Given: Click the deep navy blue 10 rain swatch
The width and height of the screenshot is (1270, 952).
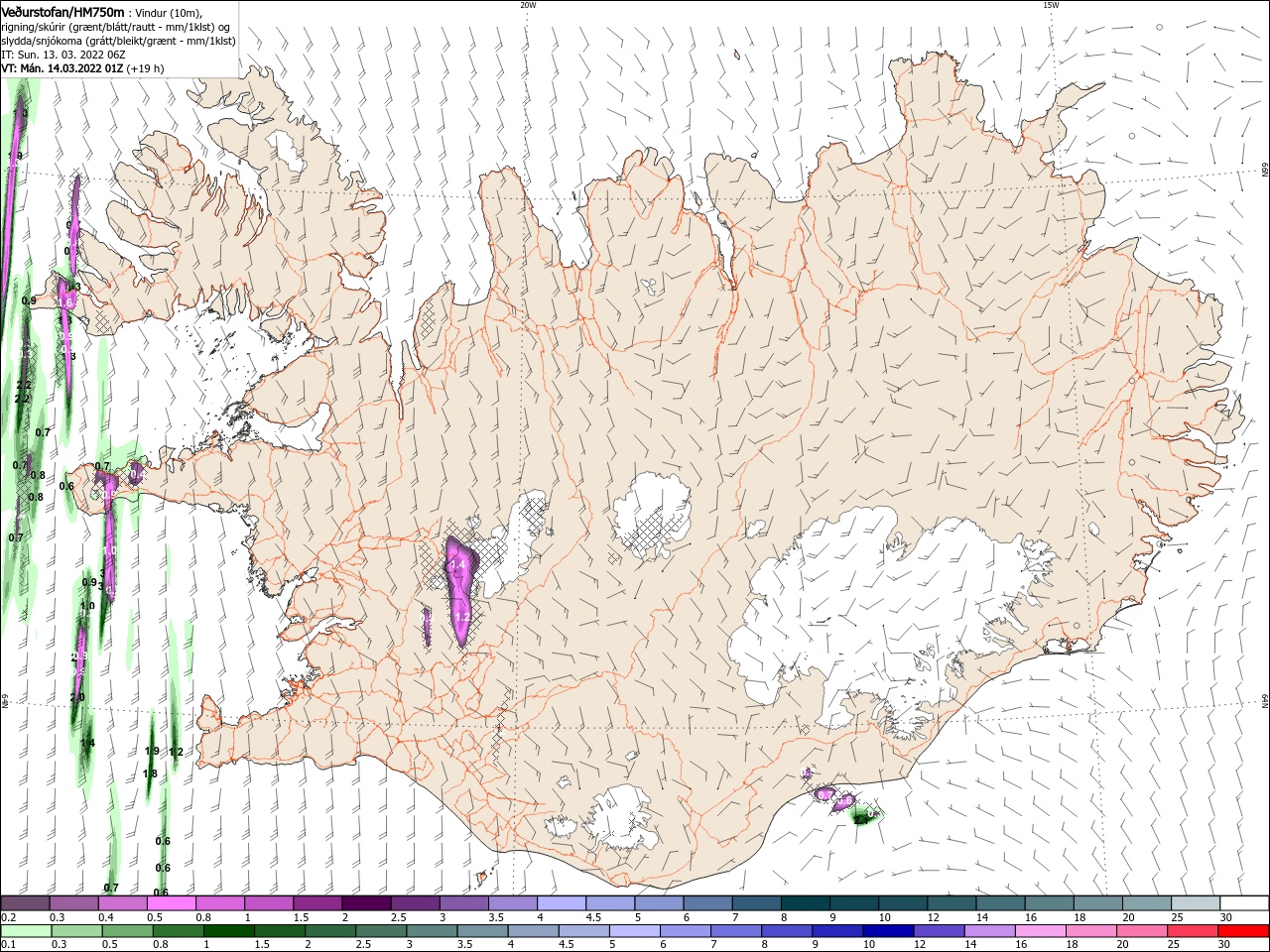Looking at the screenshot, I should tap(887, 931).
